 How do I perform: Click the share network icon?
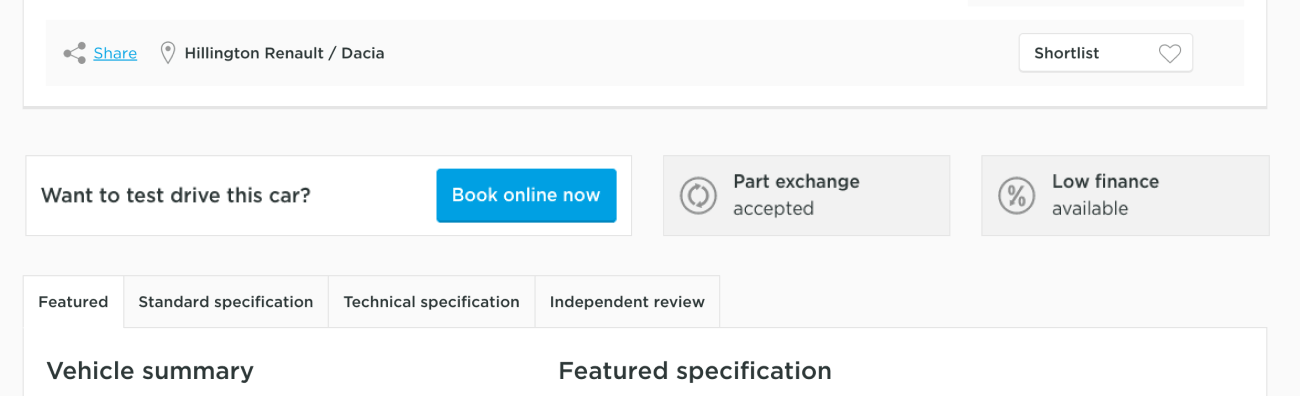pyautogui.click(x=74, y=53)
